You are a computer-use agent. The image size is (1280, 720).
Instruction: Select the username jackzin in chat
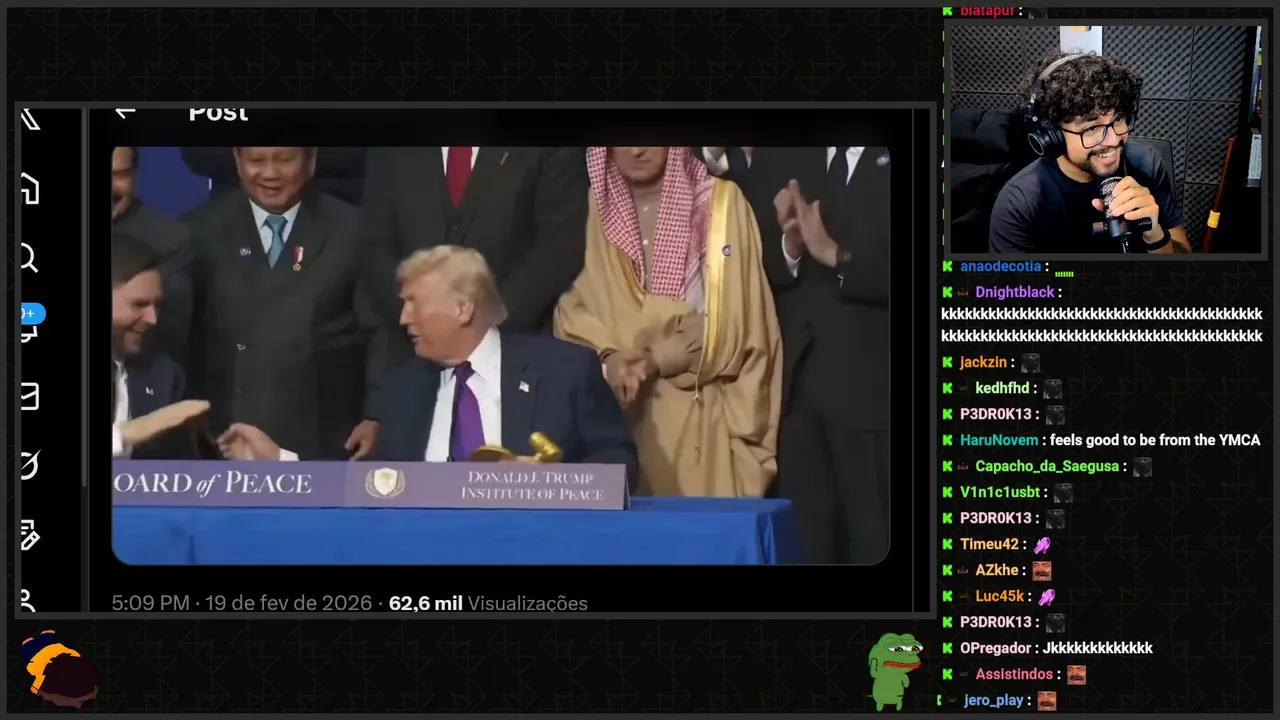[x=983, y=363]
